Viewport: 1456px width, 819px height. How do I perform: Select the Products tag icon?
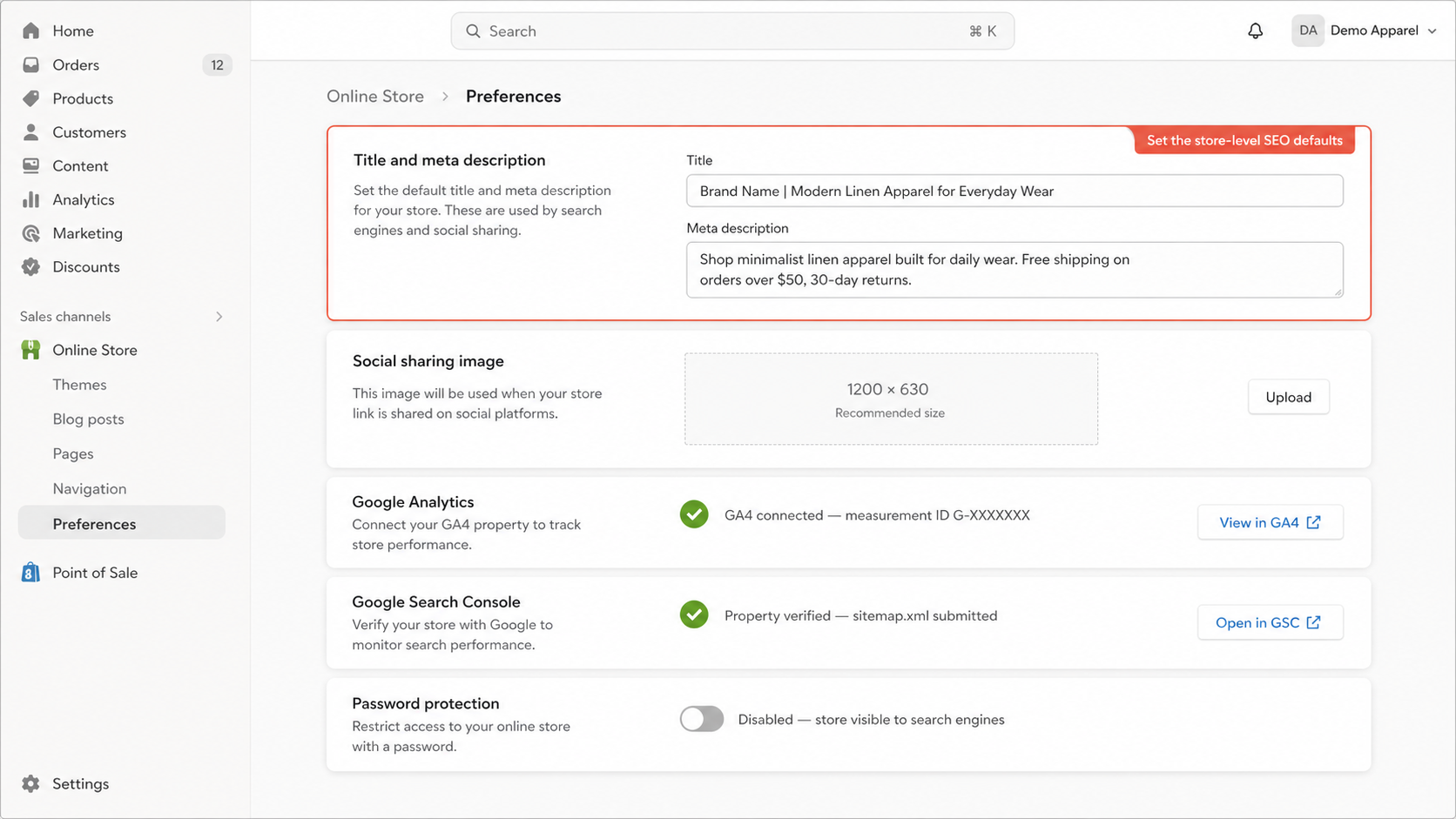coord(30,98)
